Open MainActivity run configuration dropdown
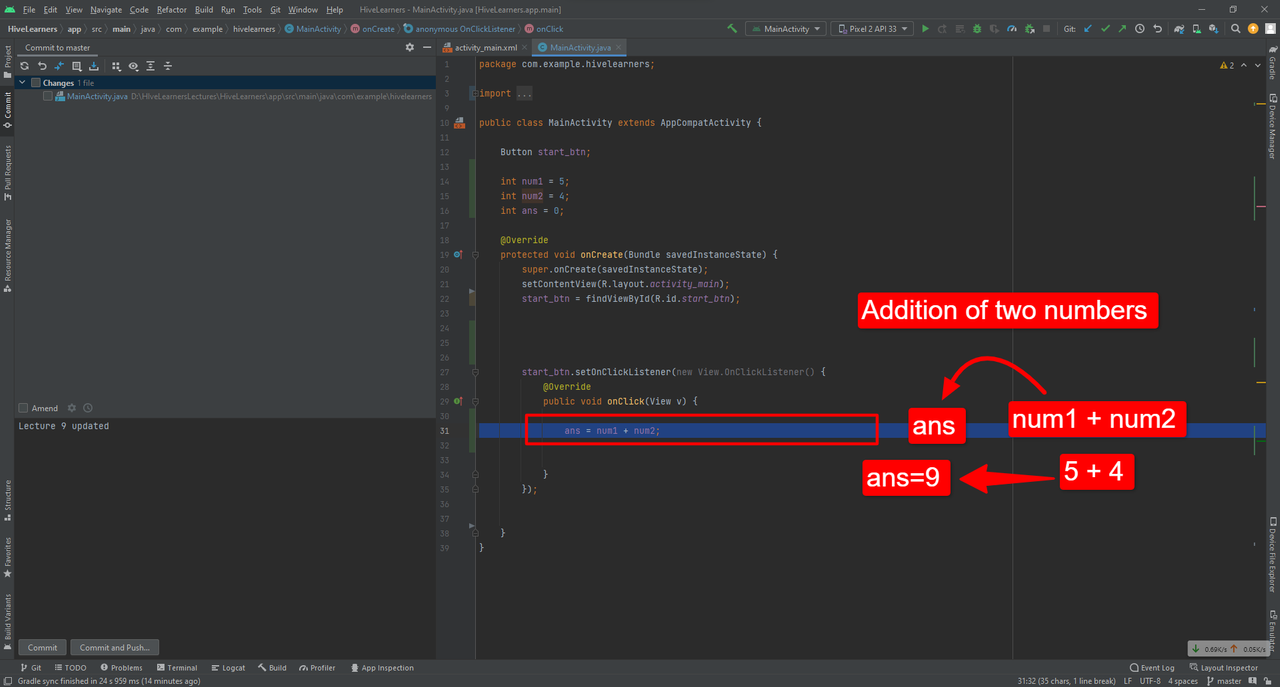Viewport: 1280px width, 687px height. tap(786, 29)
